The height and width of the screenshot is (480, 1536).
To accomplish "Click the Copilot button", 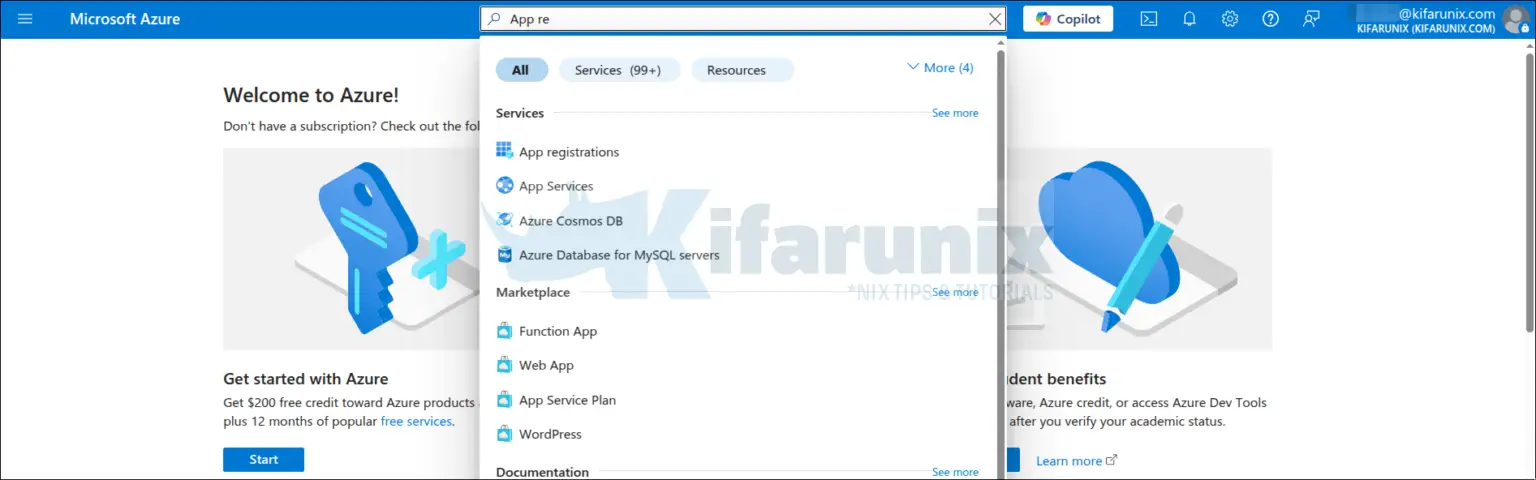I will coord(1067,19).
